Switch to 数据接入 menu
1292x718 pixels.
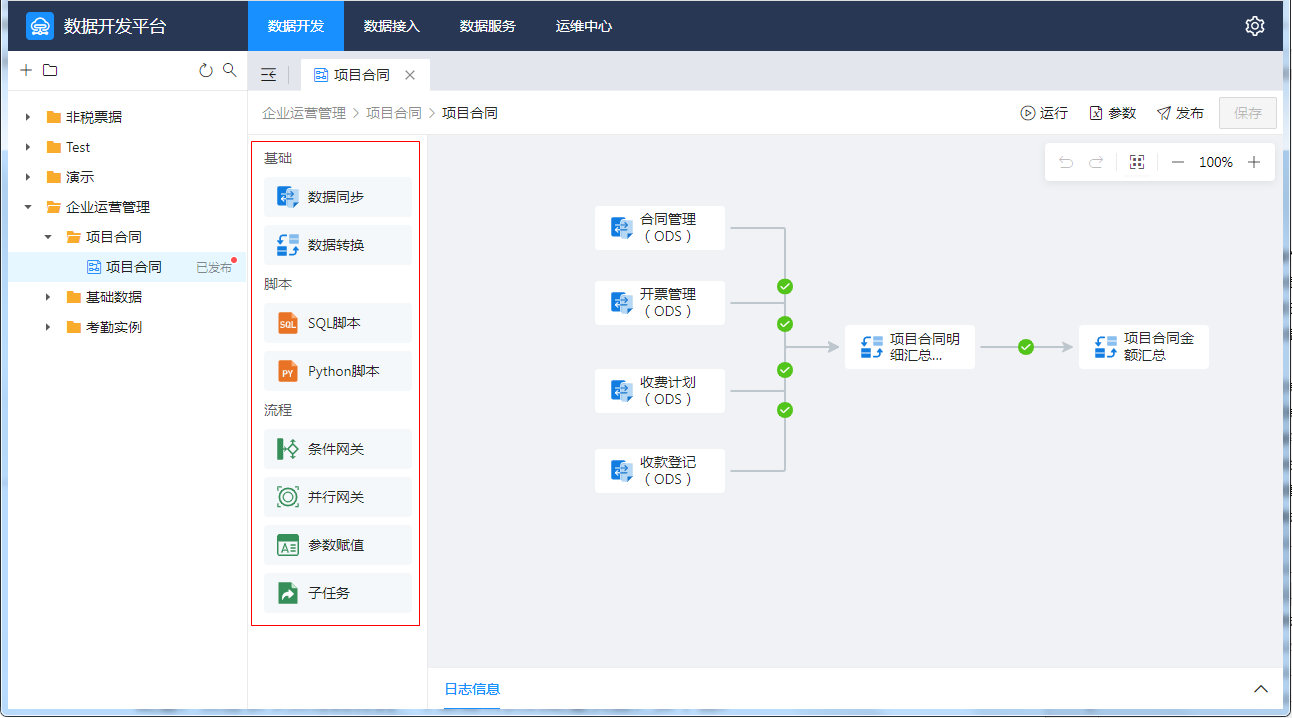[x=392, y=26]
